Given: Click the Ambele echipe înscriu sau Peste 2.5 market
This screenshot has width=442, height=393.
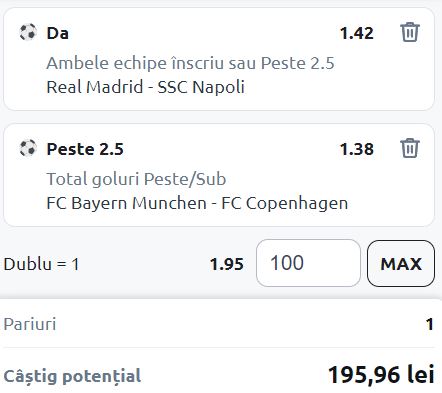Looking at the screenshot, I should point(190,63).
